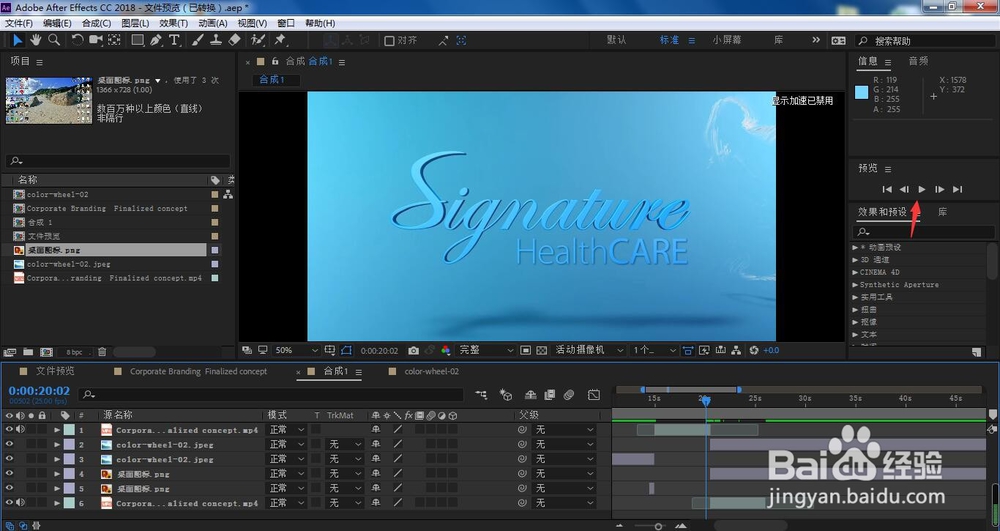Switch to the 默认 workspace
The height and width of the screenshot is (531, 1000).
[617, 40]
